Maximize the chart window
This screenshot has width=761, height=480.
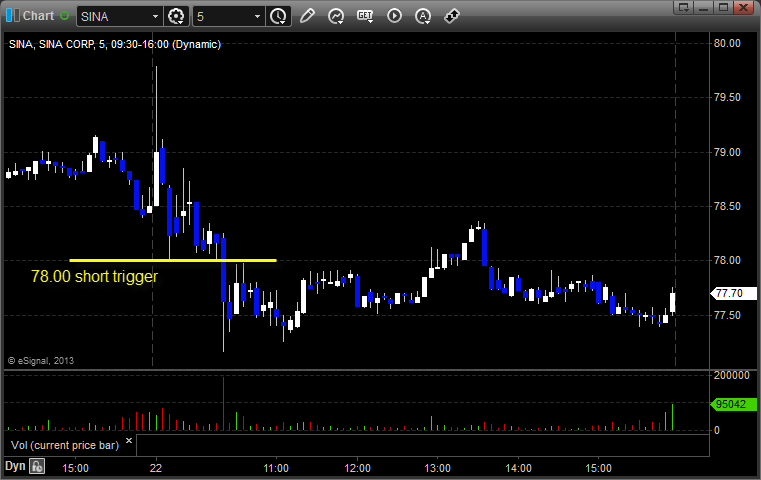pyautogui.click(x=723, y=7)
